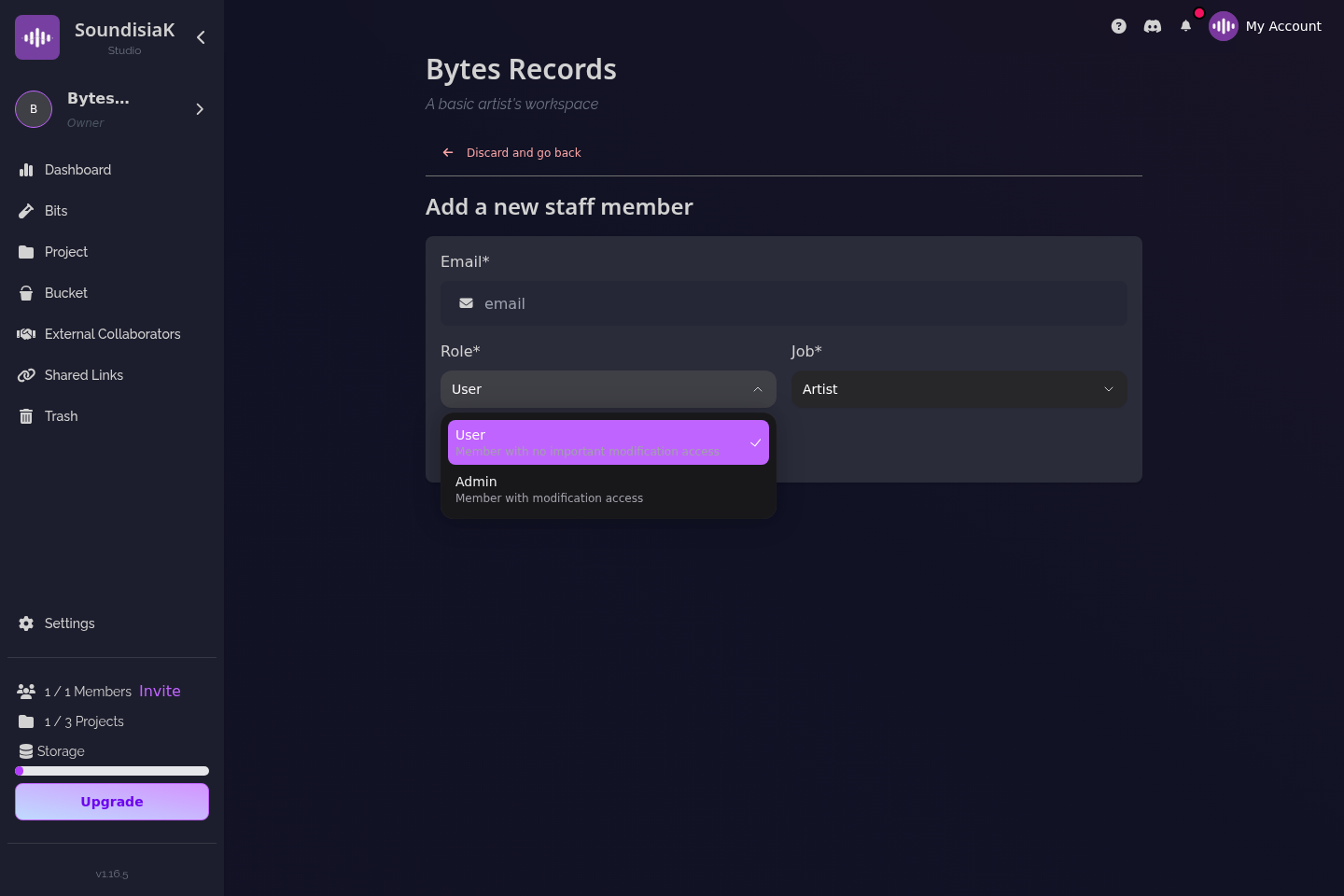
Task: Expand the Bytes workspace switcher chevron
Action: pyautogui.click(x=200, y=109)
